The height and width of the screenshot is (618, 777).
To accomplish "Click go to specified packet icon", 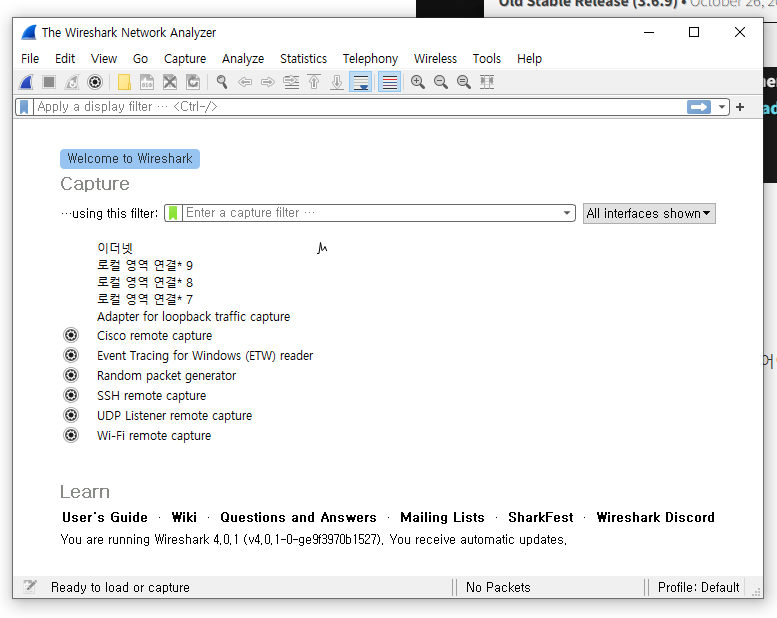I will point(291,82).
